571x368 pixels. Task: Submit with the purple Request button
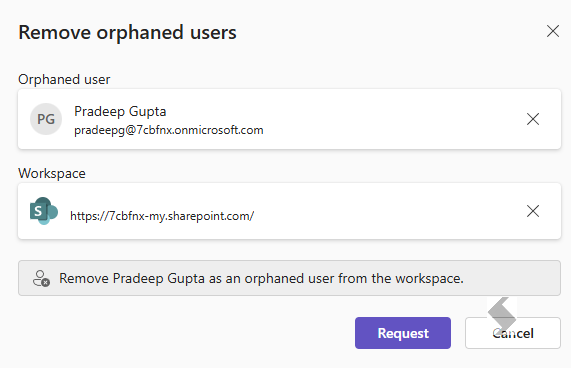coord(403,333)
